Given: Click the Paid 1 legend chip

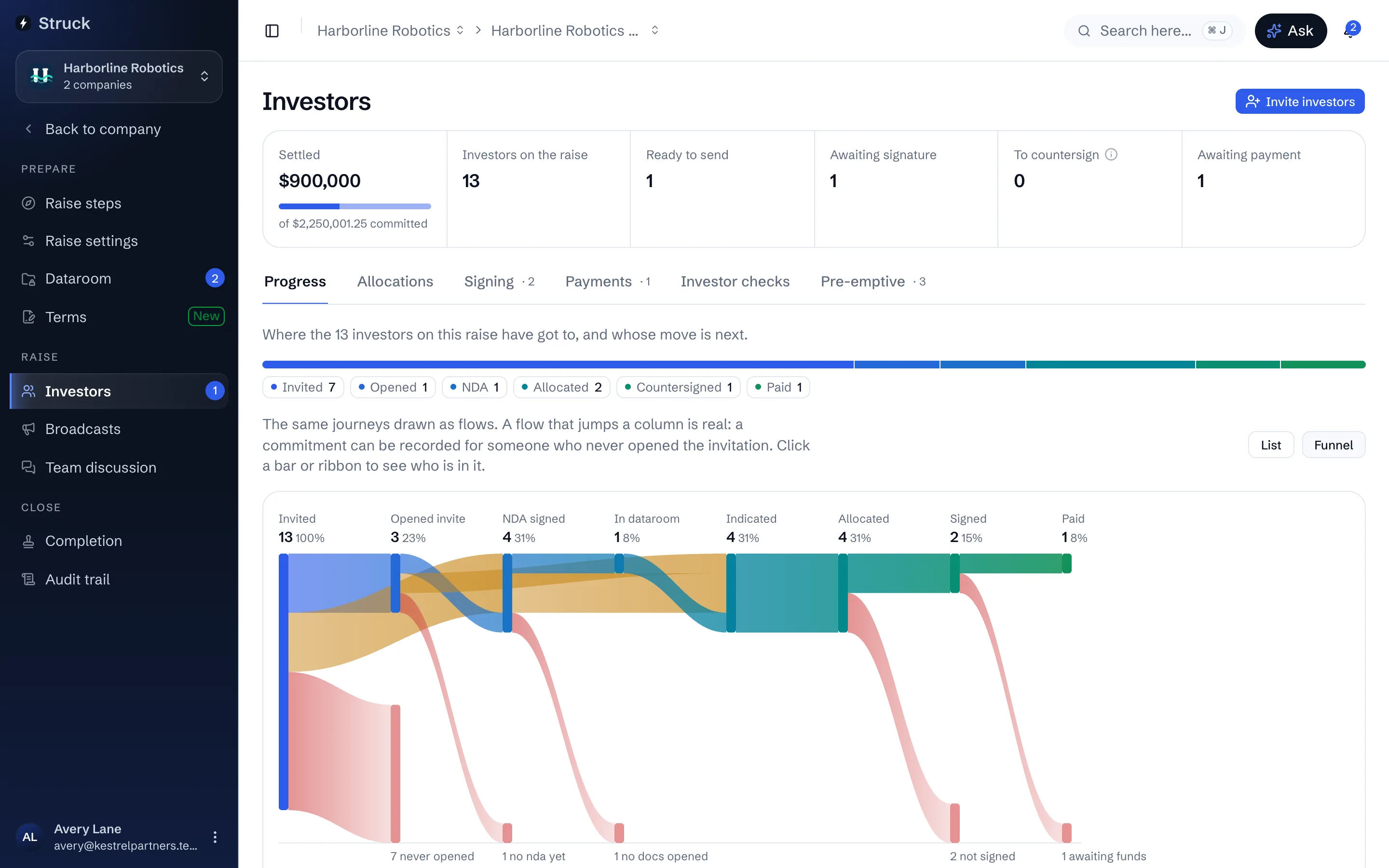Looking at the screenshot, I should 778,388.
